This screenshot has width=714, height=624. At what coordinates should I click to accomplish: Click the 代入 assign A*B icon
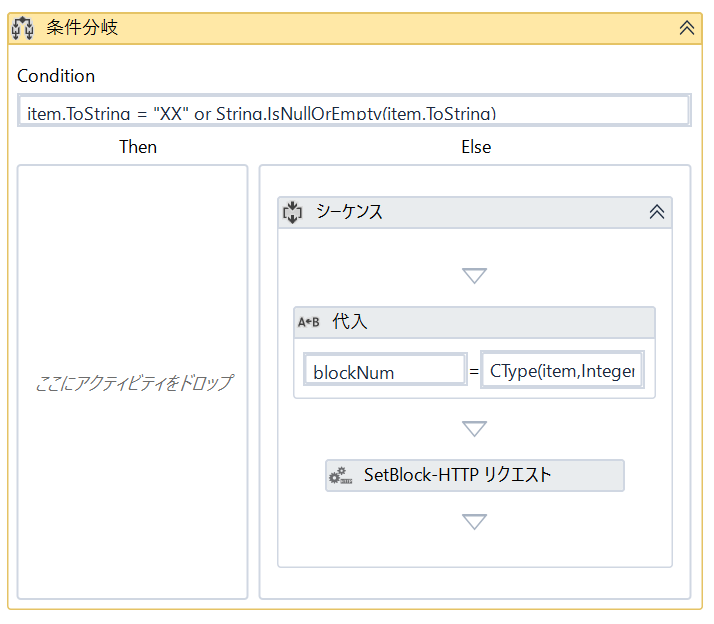(309, 322)
